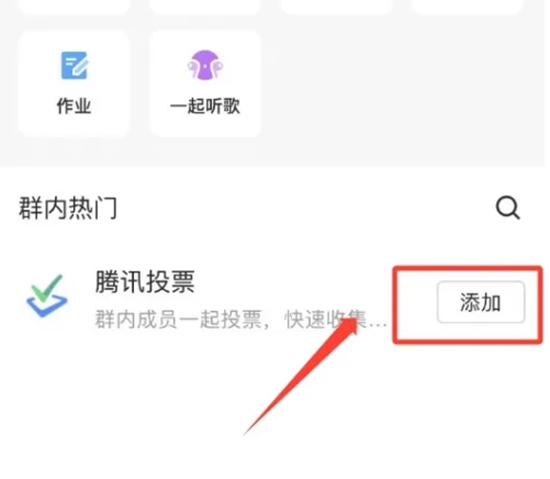Tap the first cropped card at top
This screenshot has height=479, width=550.
pos(74,6)
